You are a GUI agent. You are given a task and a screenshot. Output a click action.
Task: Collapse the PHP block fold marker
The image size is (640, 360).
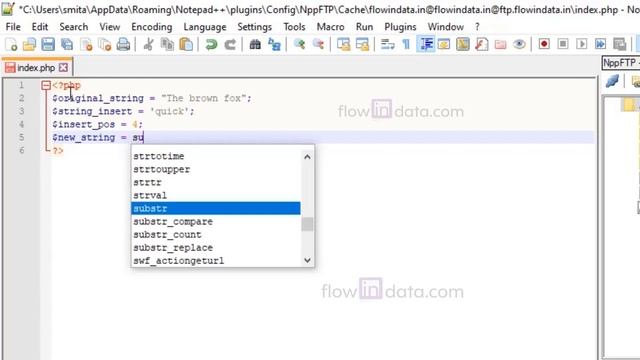46,85
